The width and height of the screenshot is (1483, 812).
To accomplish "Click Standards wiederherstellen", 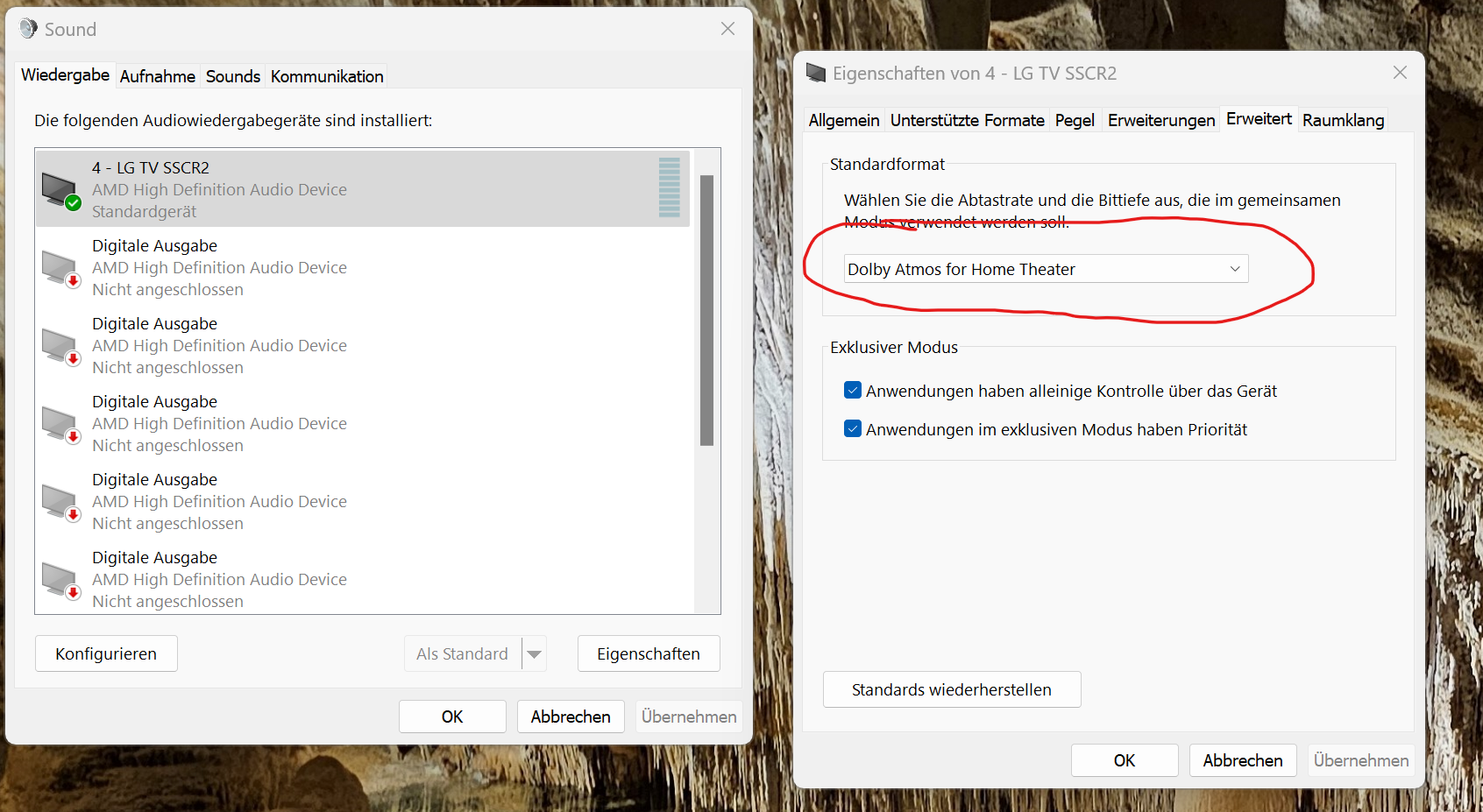I will click(951, 689).
